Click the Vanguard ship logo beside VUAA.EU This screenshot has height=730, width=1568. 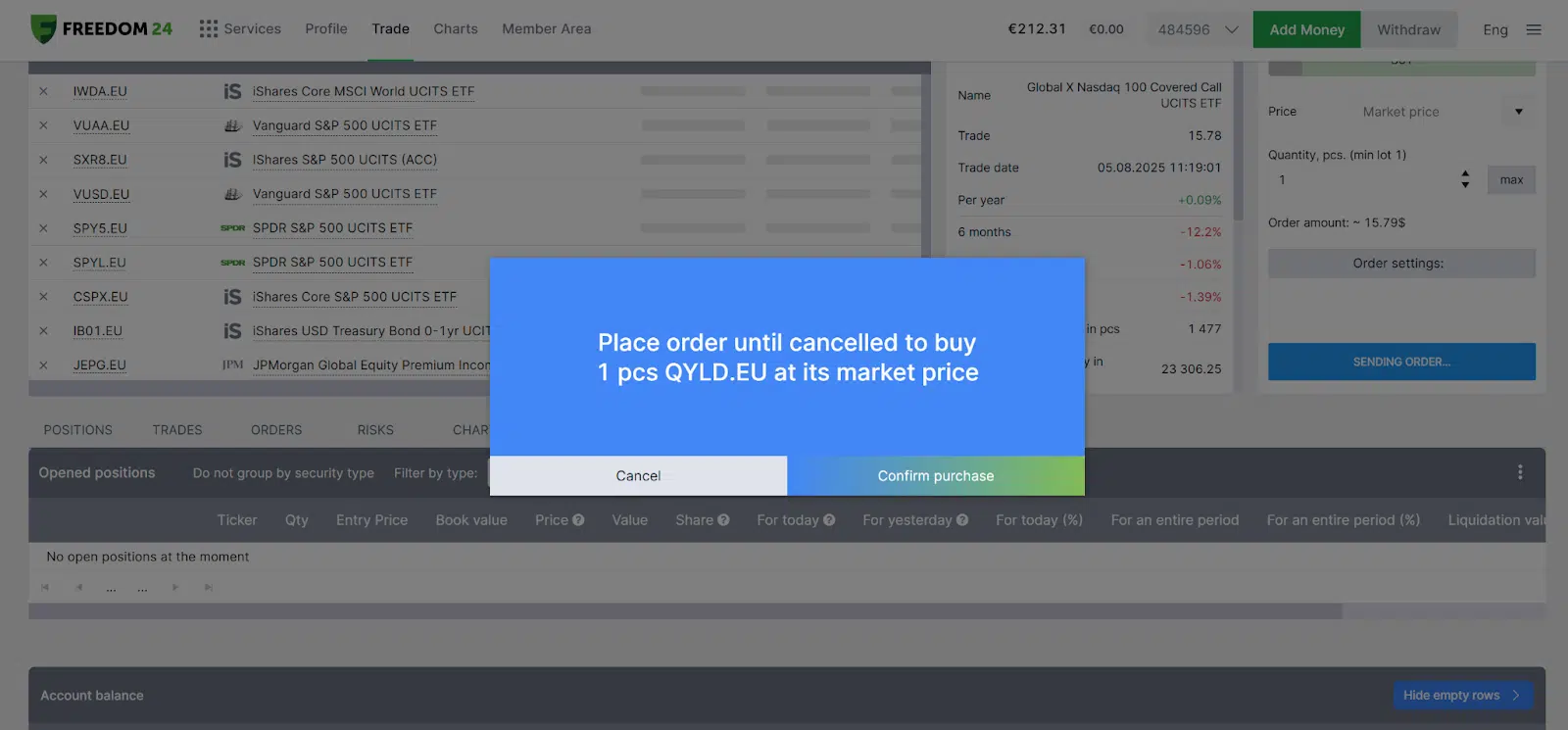(x=232, y=125)
